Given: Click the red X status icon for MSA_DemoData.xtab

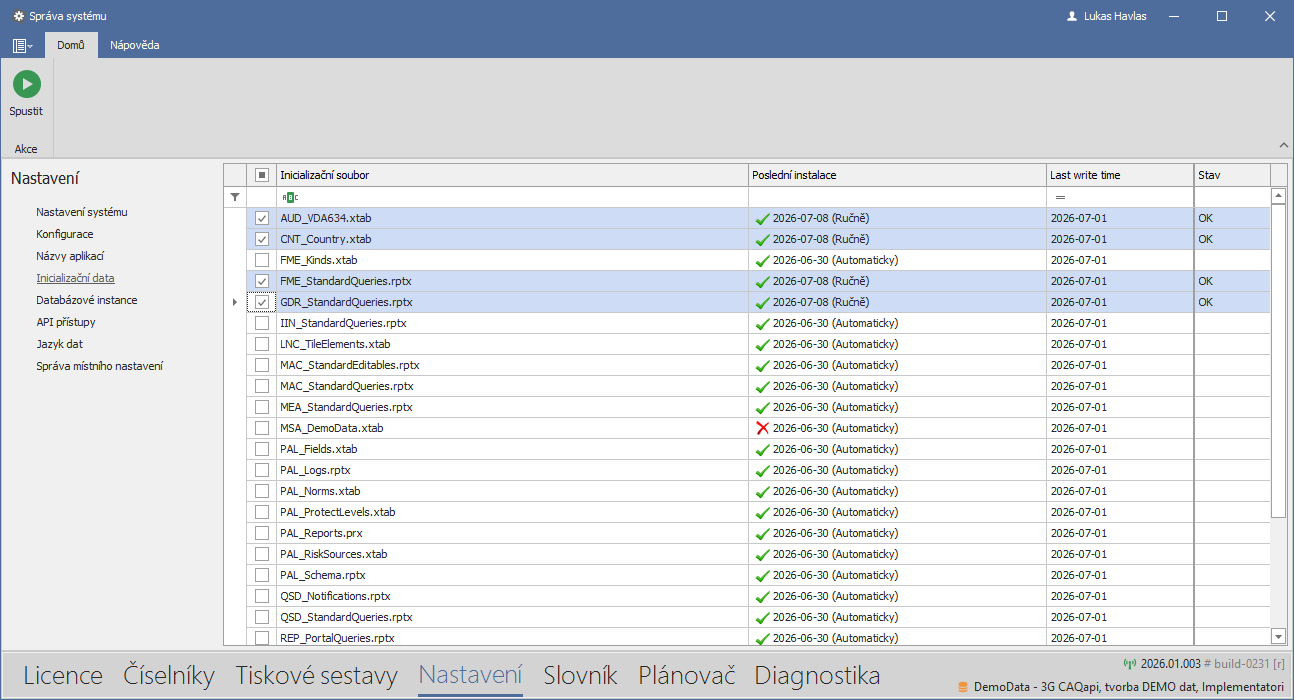Looking at the screenshot, I should 762,428.
